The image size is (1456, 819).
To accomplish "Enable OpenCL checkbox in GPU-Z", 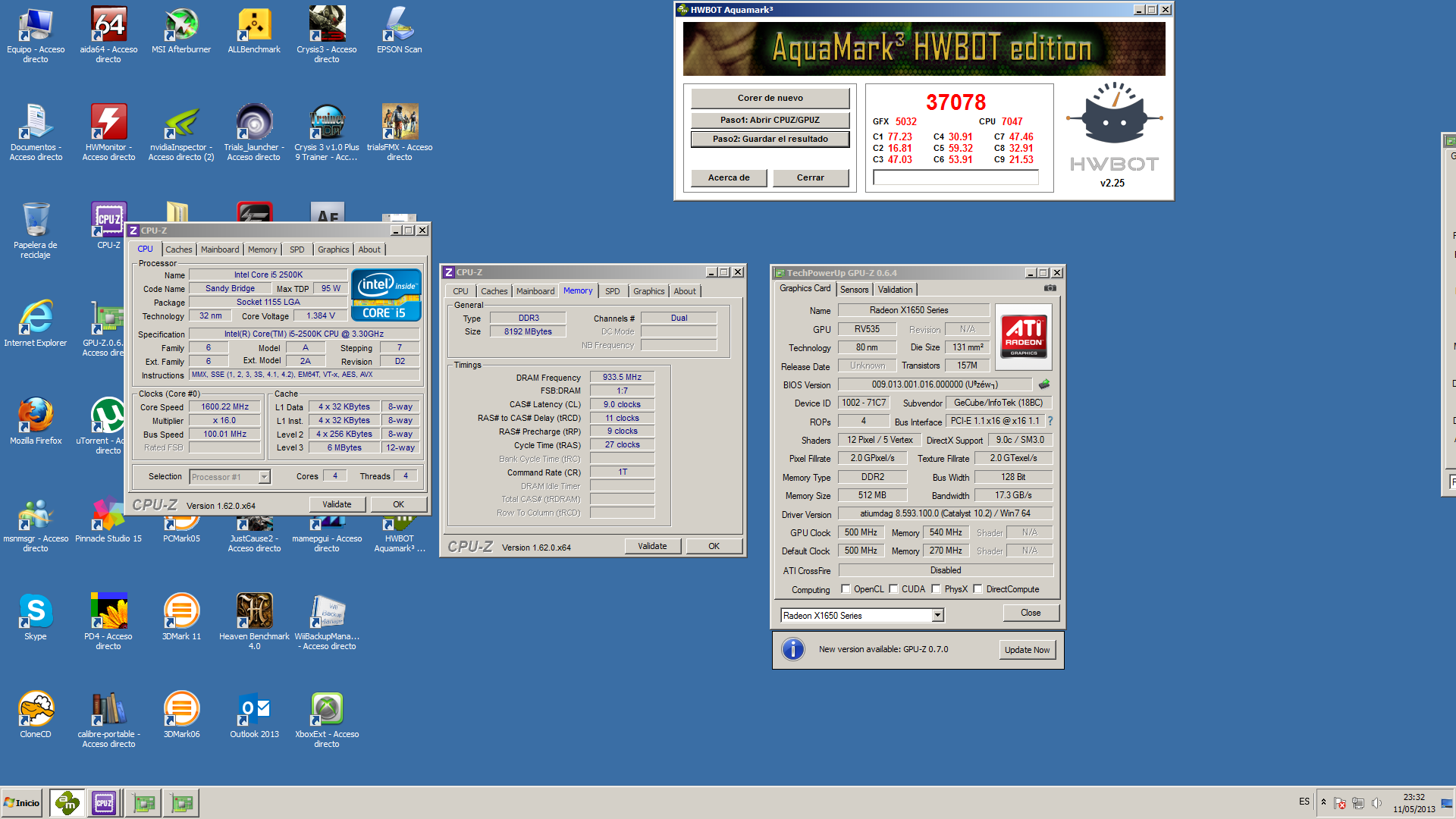I will (846, 589).
